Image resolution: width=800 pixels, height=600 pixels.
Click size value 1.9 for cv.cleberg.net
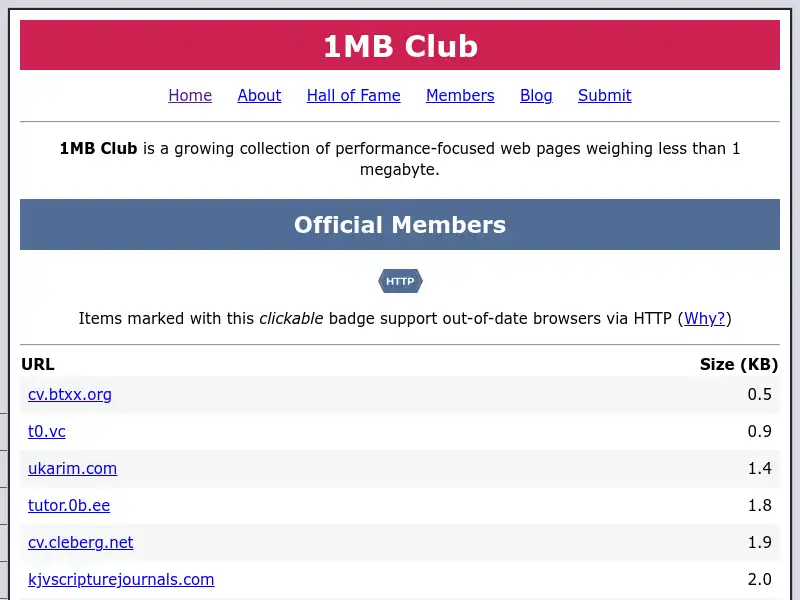[x=760, y=542]
